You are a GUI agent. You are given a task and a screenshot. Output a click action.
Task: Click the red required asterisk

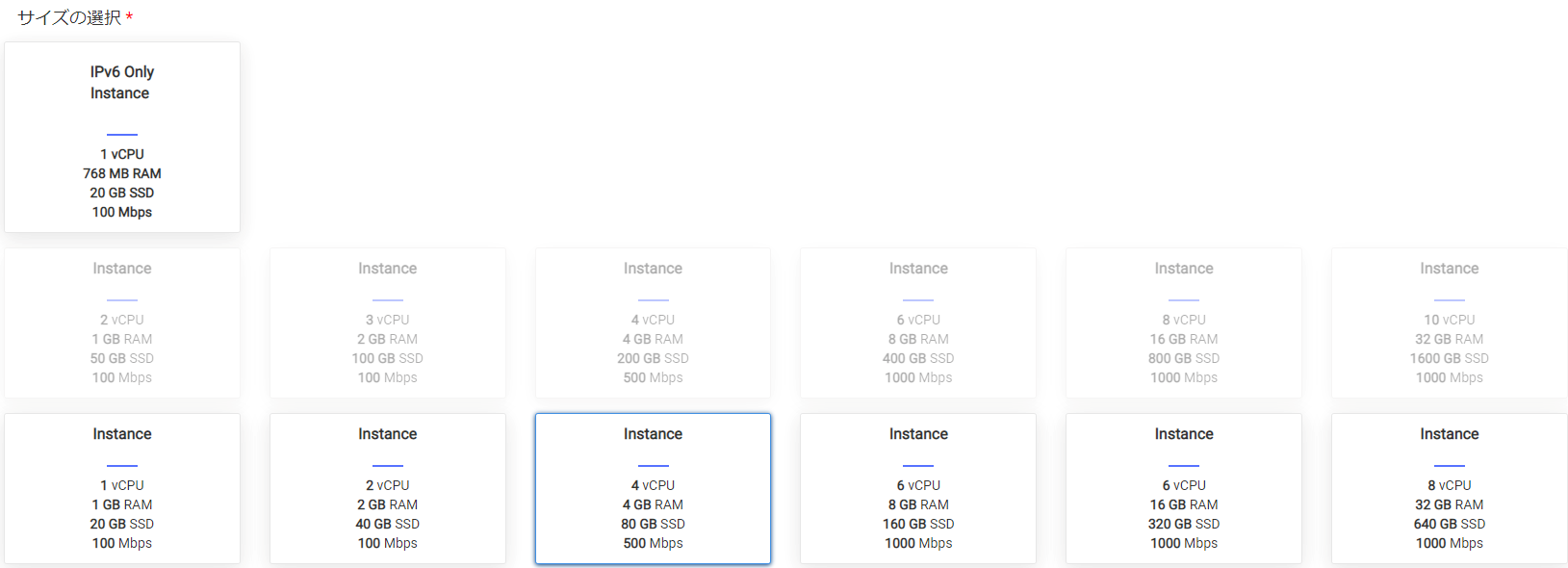(129, 18)
